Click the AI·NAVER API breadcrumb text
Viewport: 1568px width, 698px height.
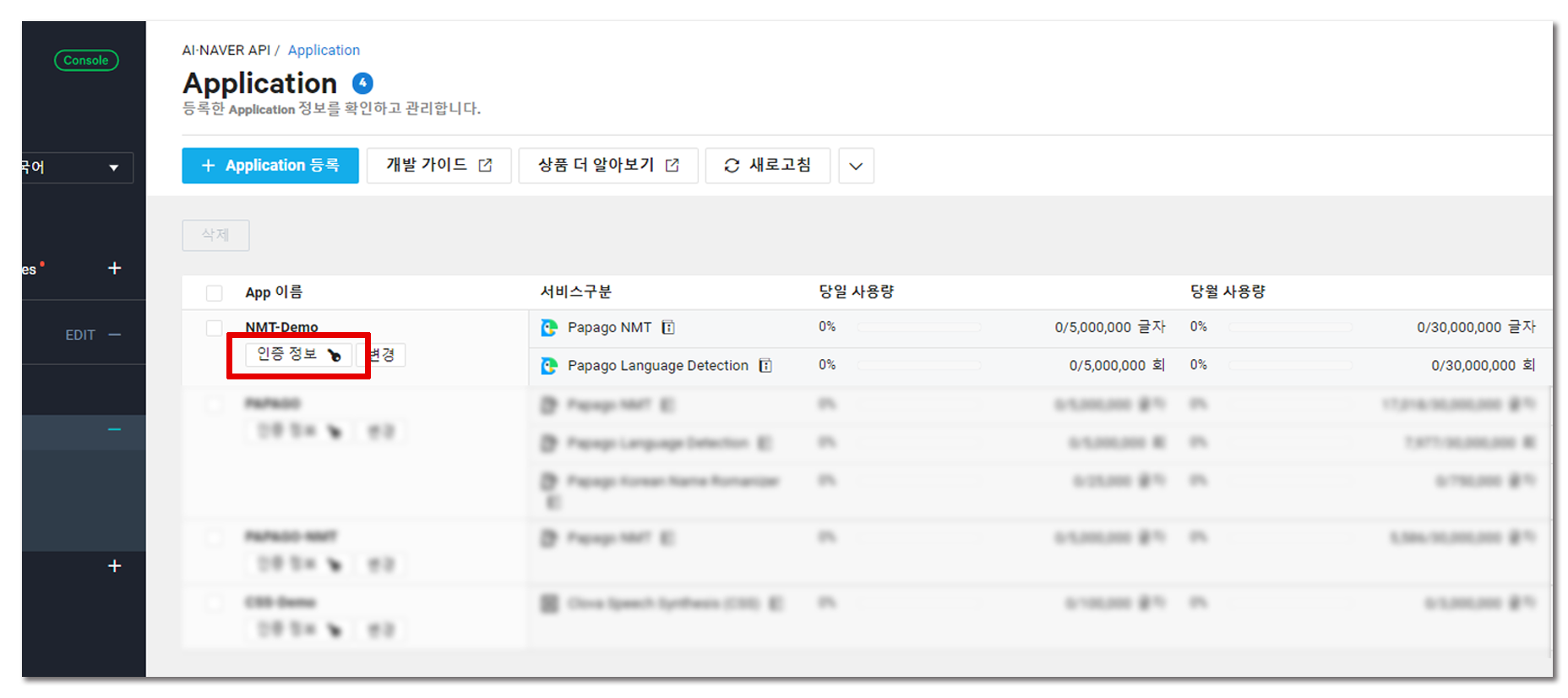click(226, 50)
